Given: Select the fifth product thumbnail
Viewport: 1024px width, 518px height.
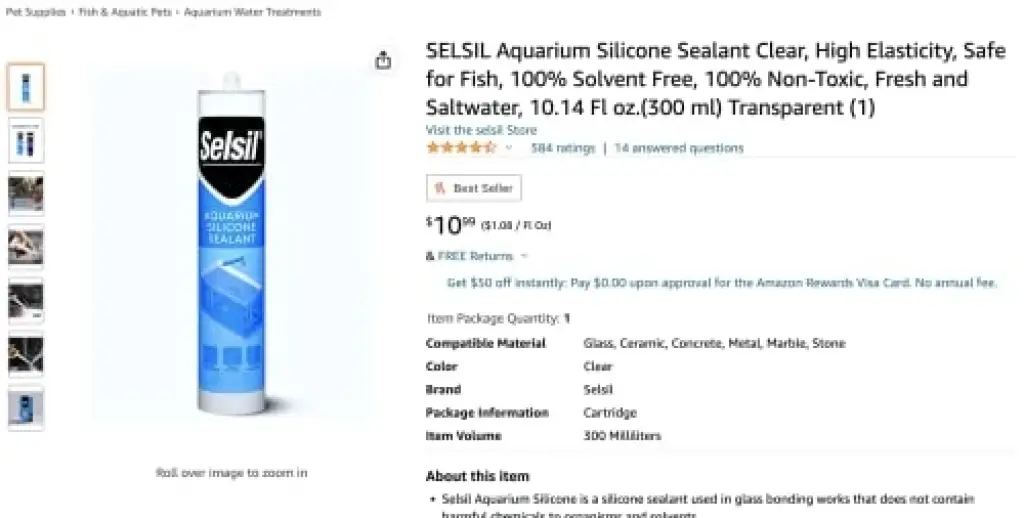Looking at the screenshot, I should [x=26, y=301].
